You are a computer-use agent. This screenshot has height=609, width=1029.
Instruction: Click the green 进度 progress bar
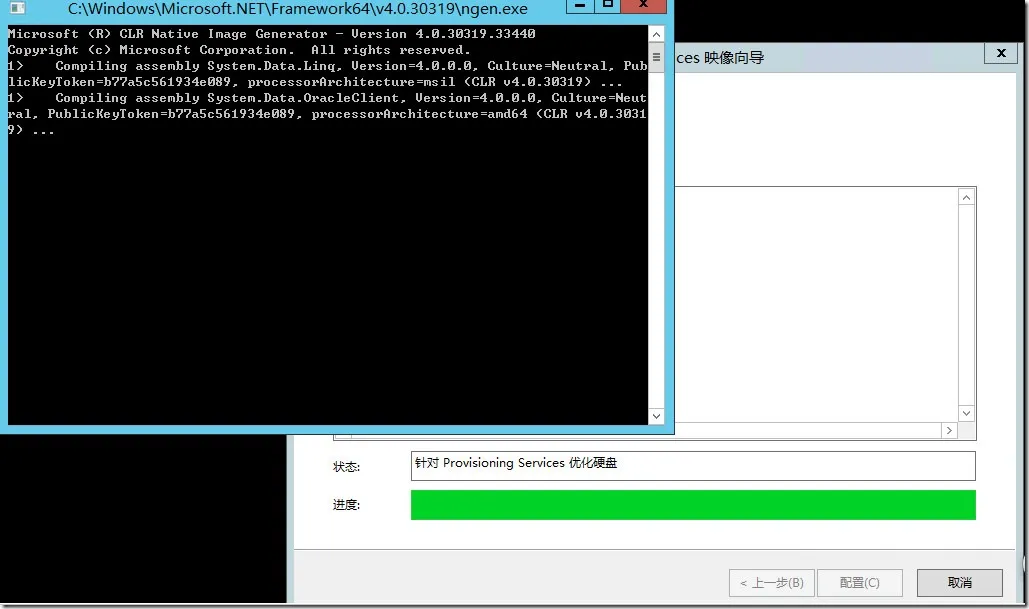pos(693,505)
